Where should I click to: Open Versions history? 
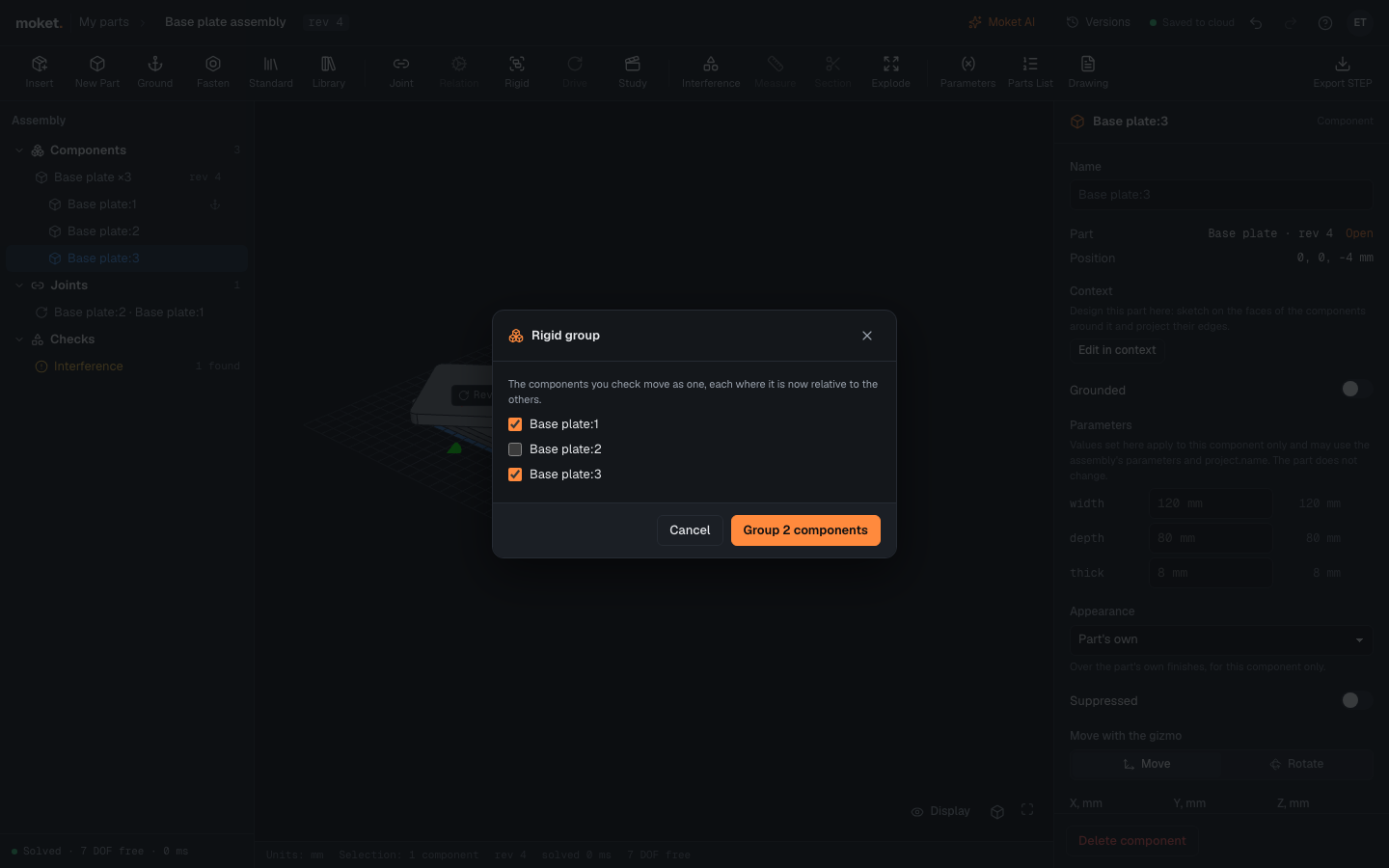click(x=1098, y=22)
